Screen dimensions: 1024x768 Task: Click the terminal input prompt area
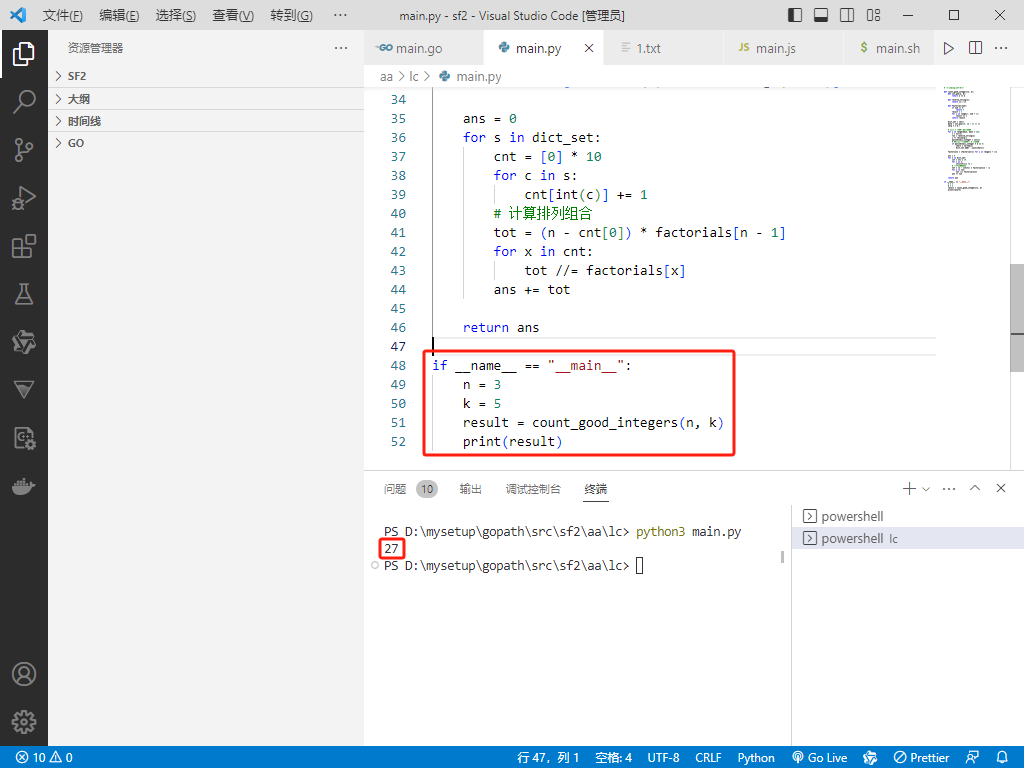point(640,566)
